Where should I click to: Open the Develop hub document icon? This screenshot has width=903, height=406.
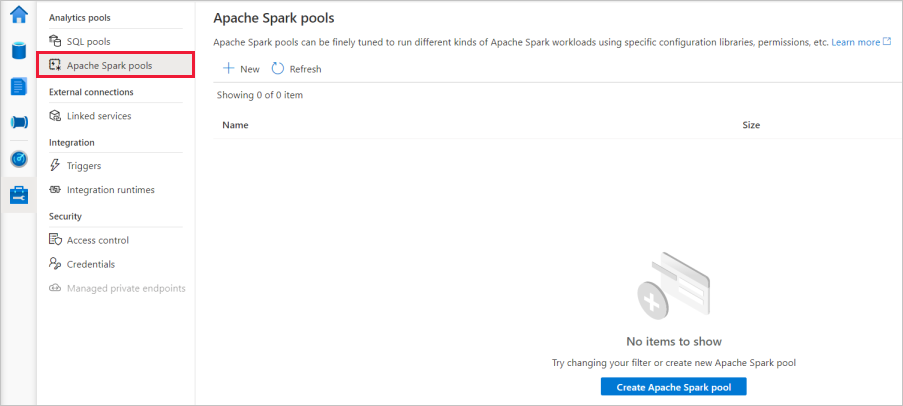coord(18,86)
